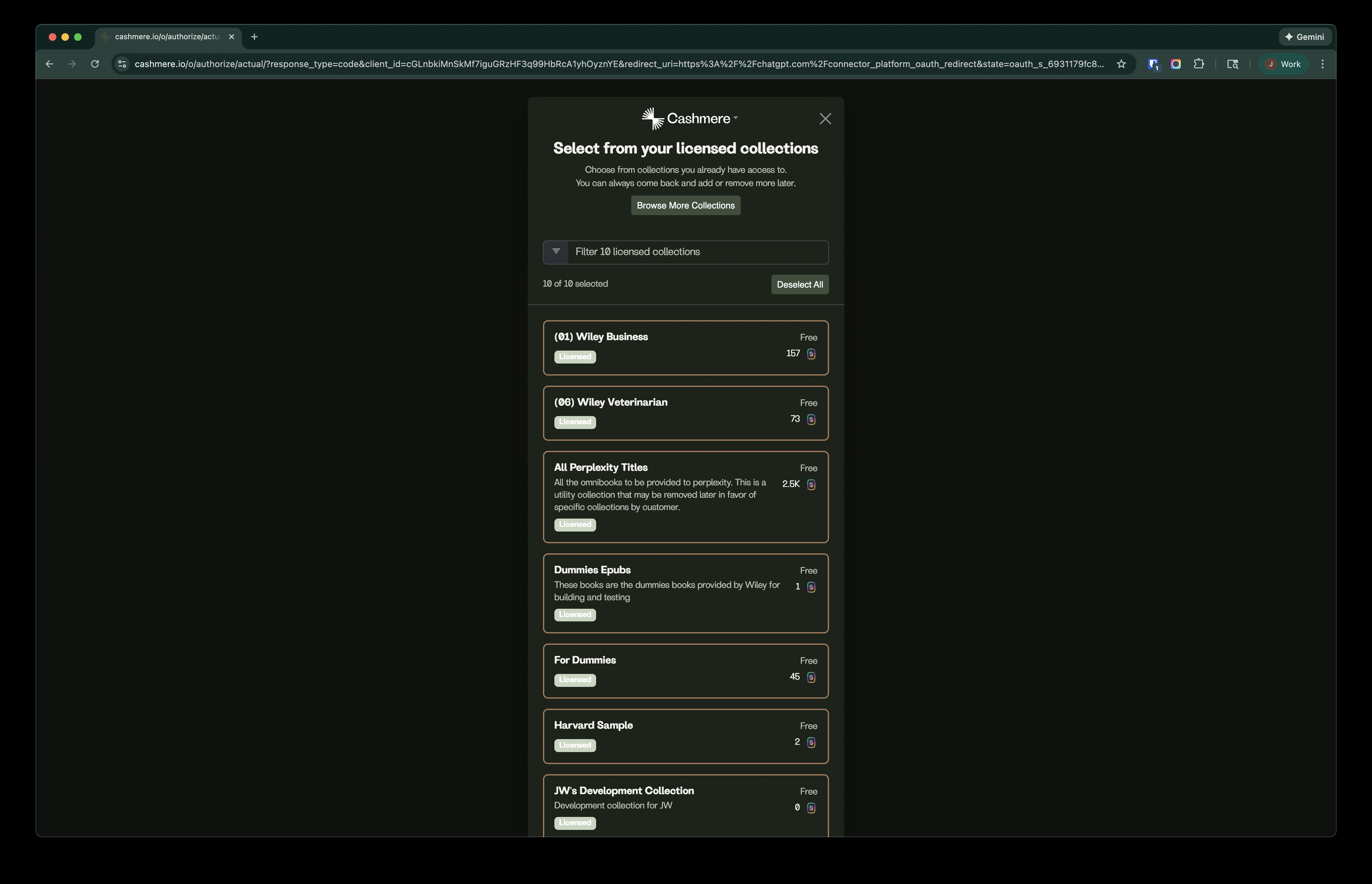
Task: Click the filter icon beside the search field
Action: point(556,252)
